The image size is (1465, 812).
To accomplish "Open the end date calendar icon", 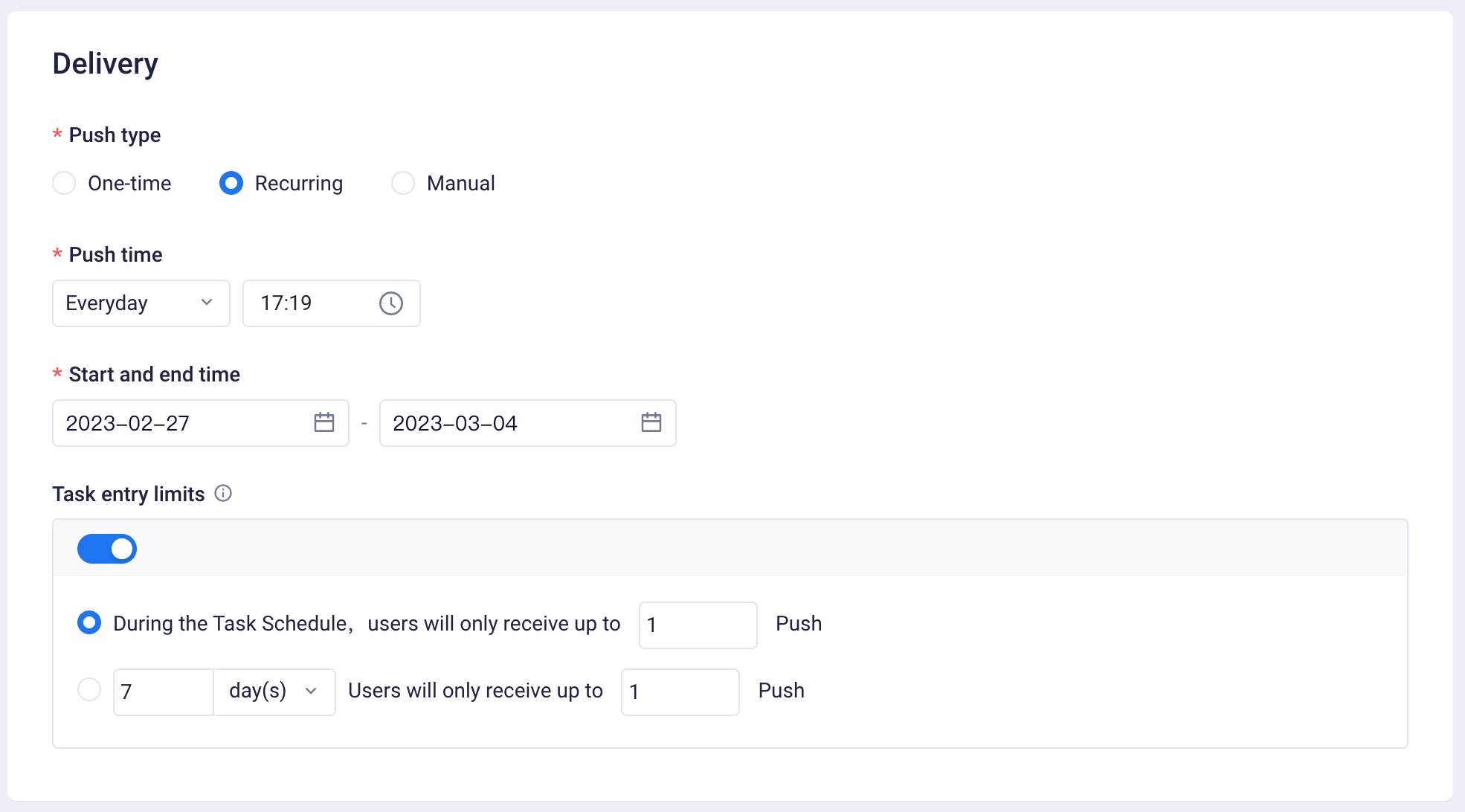I will click(651, 423).
